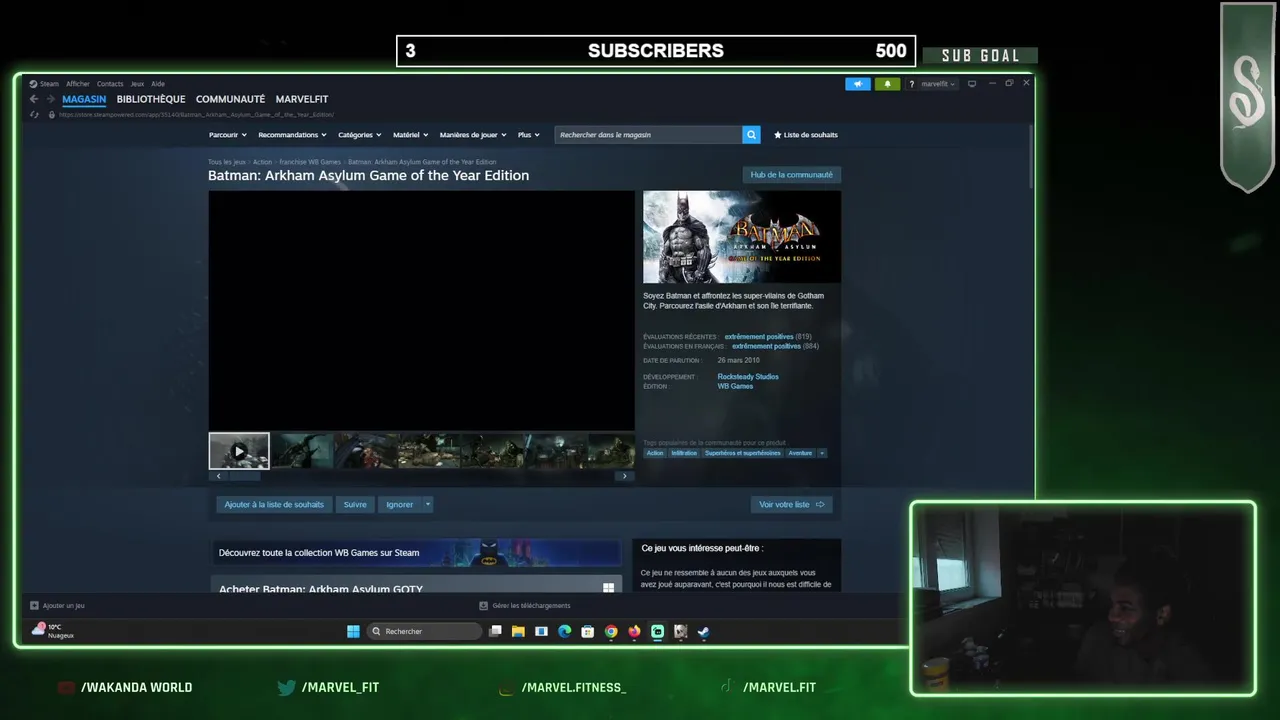Open Liste de souhaits link
This screenshot has width=1280, height=720.
tap(806, 135)
